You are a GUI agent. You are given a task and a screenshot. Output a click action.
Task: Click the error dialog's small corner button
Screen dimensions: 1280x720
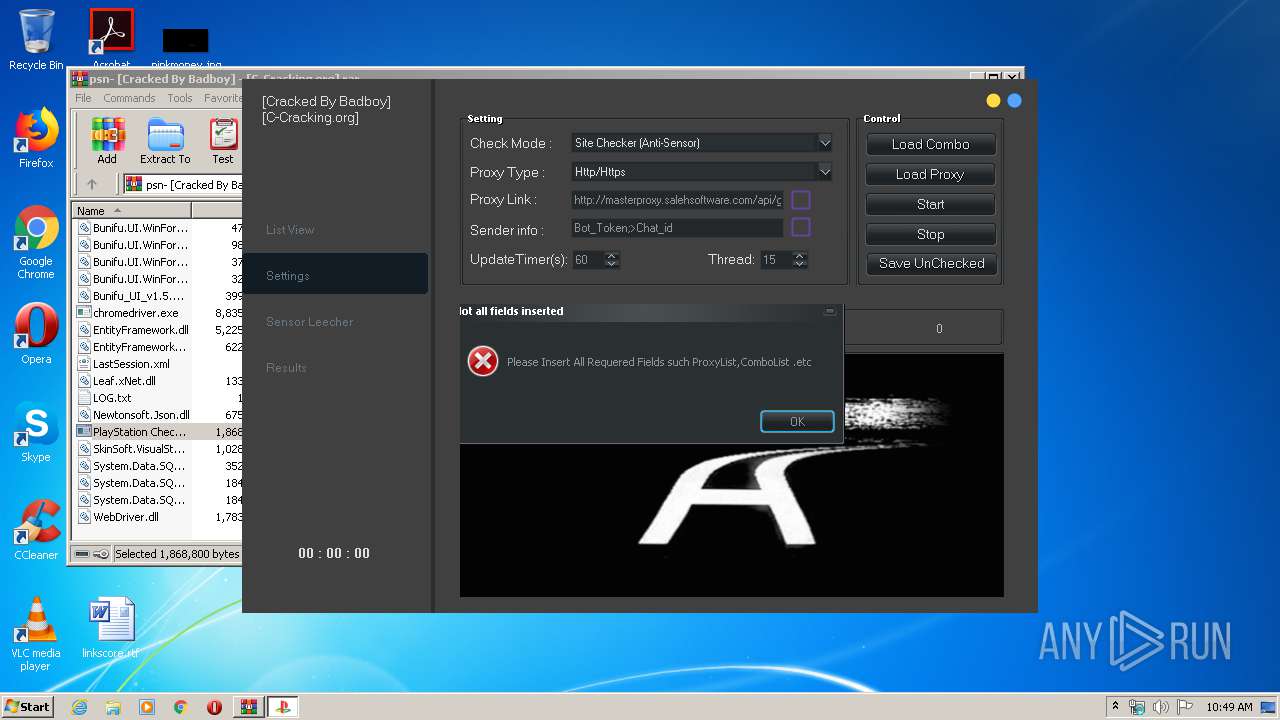point(829,311)
